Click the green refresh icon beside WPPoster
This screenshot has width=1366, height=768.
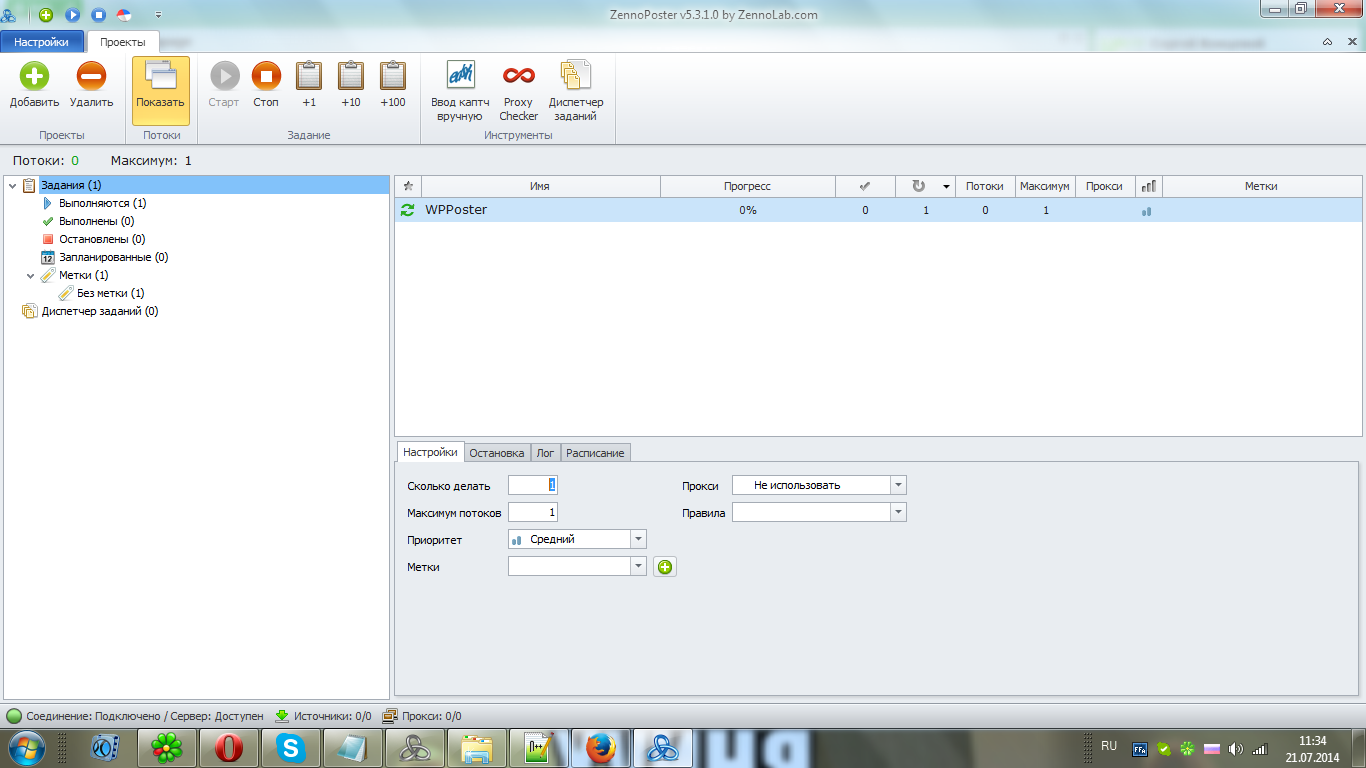[x=407, y=210]
